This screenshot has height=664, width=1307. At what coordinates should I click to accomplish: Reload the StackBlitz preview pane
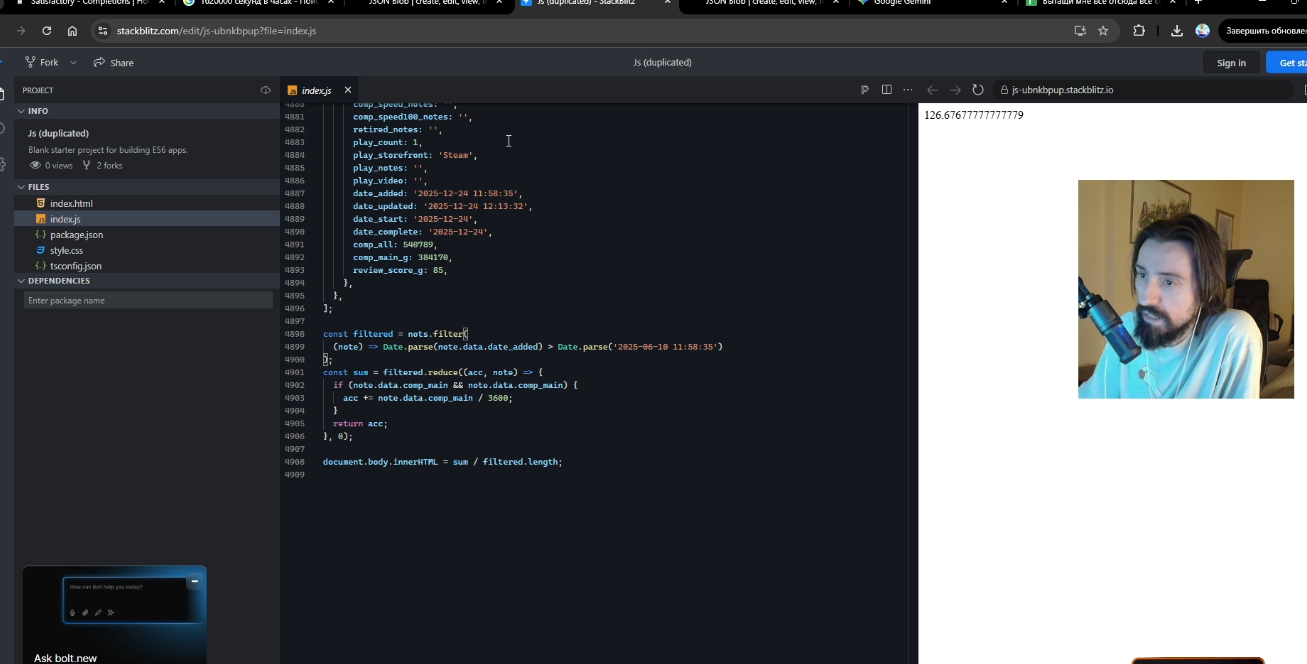[978, 90]
